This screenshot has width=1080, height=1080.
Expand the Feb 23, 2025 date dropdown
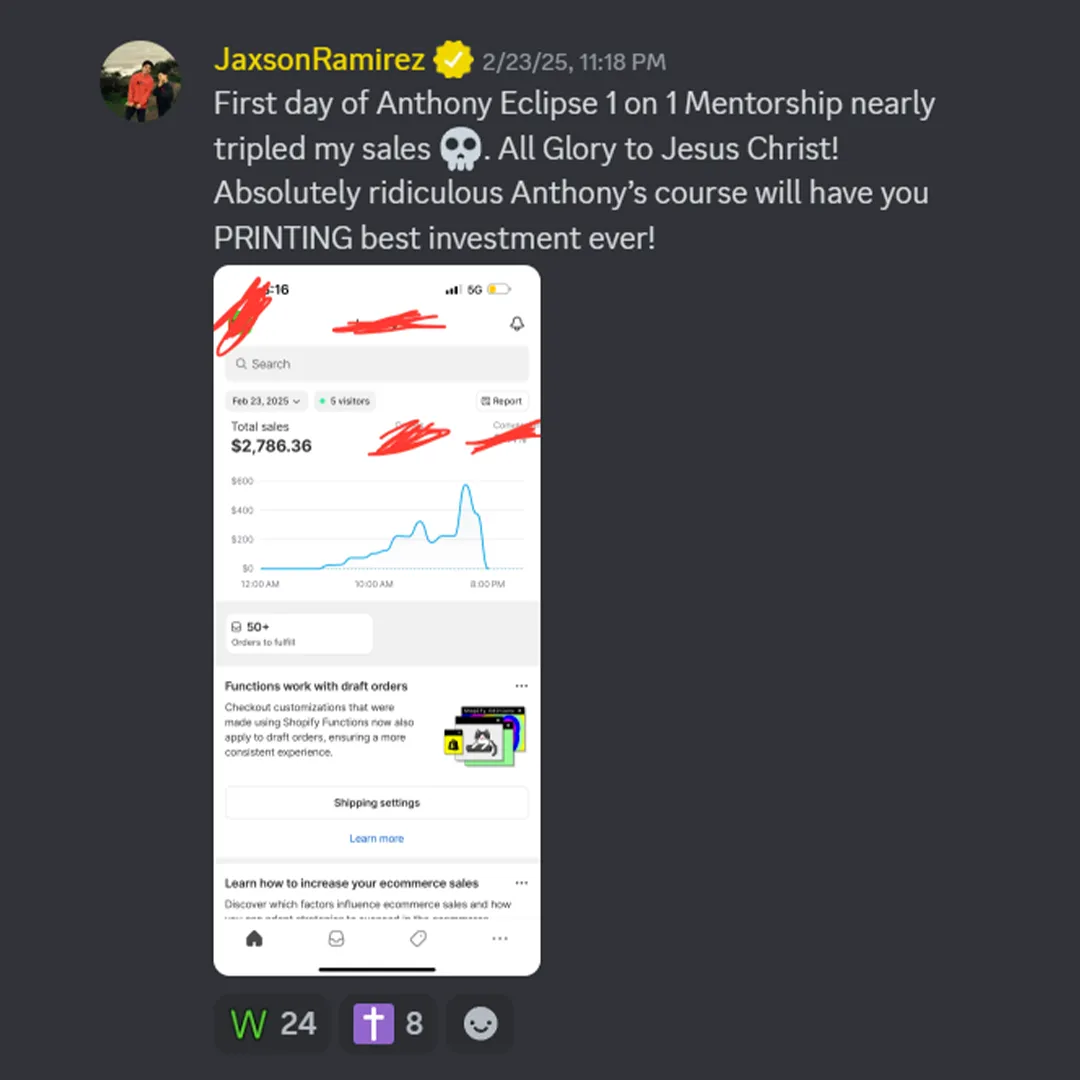266,401
